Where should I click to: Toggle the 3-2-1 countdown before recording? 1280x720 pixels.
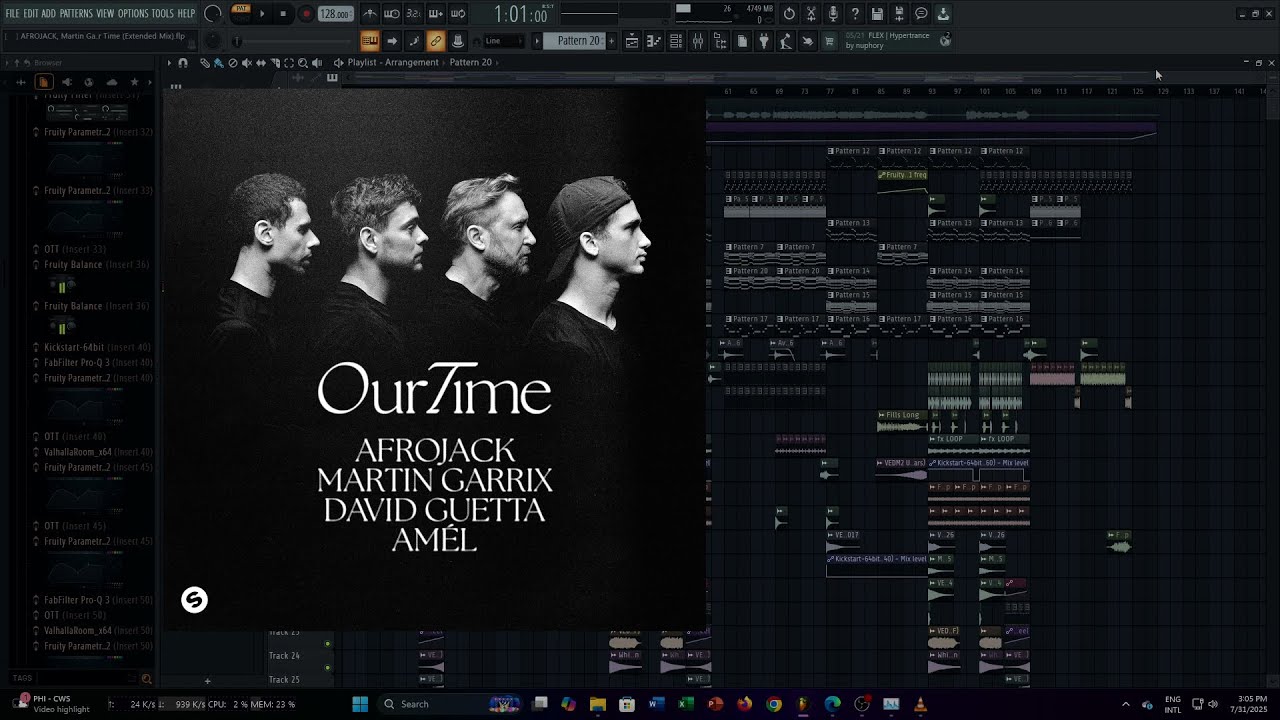414,14
